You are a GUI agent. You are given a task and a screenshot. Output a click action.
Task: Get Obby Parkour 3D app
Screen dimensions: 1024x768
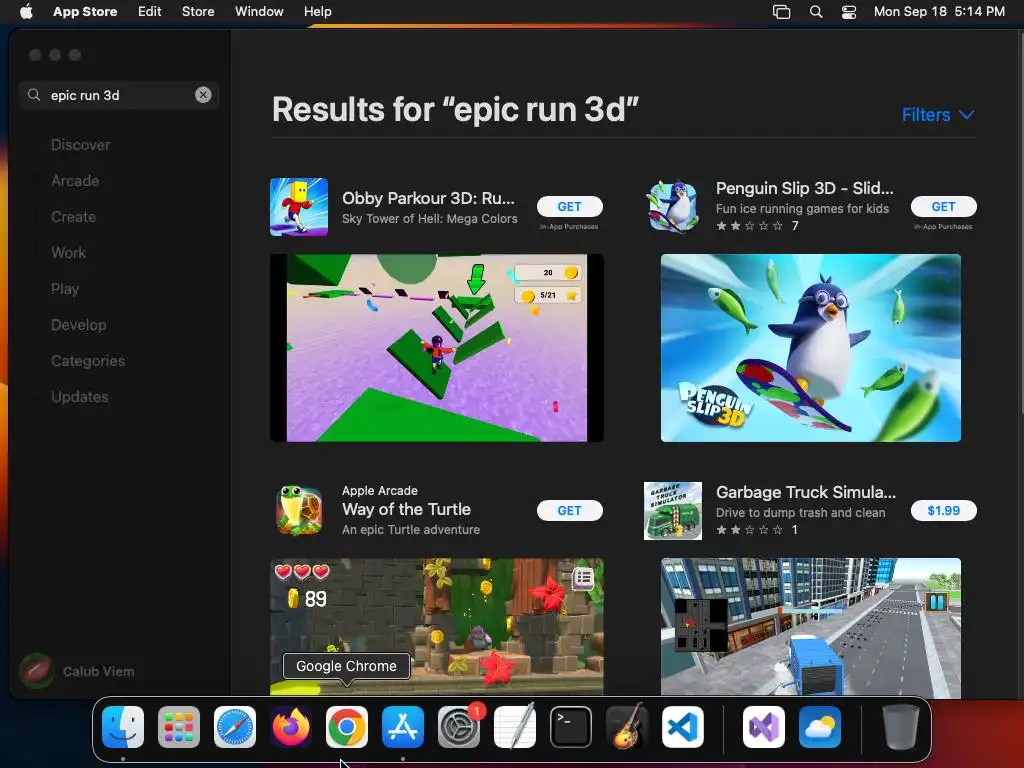click(x=569, y=206)
